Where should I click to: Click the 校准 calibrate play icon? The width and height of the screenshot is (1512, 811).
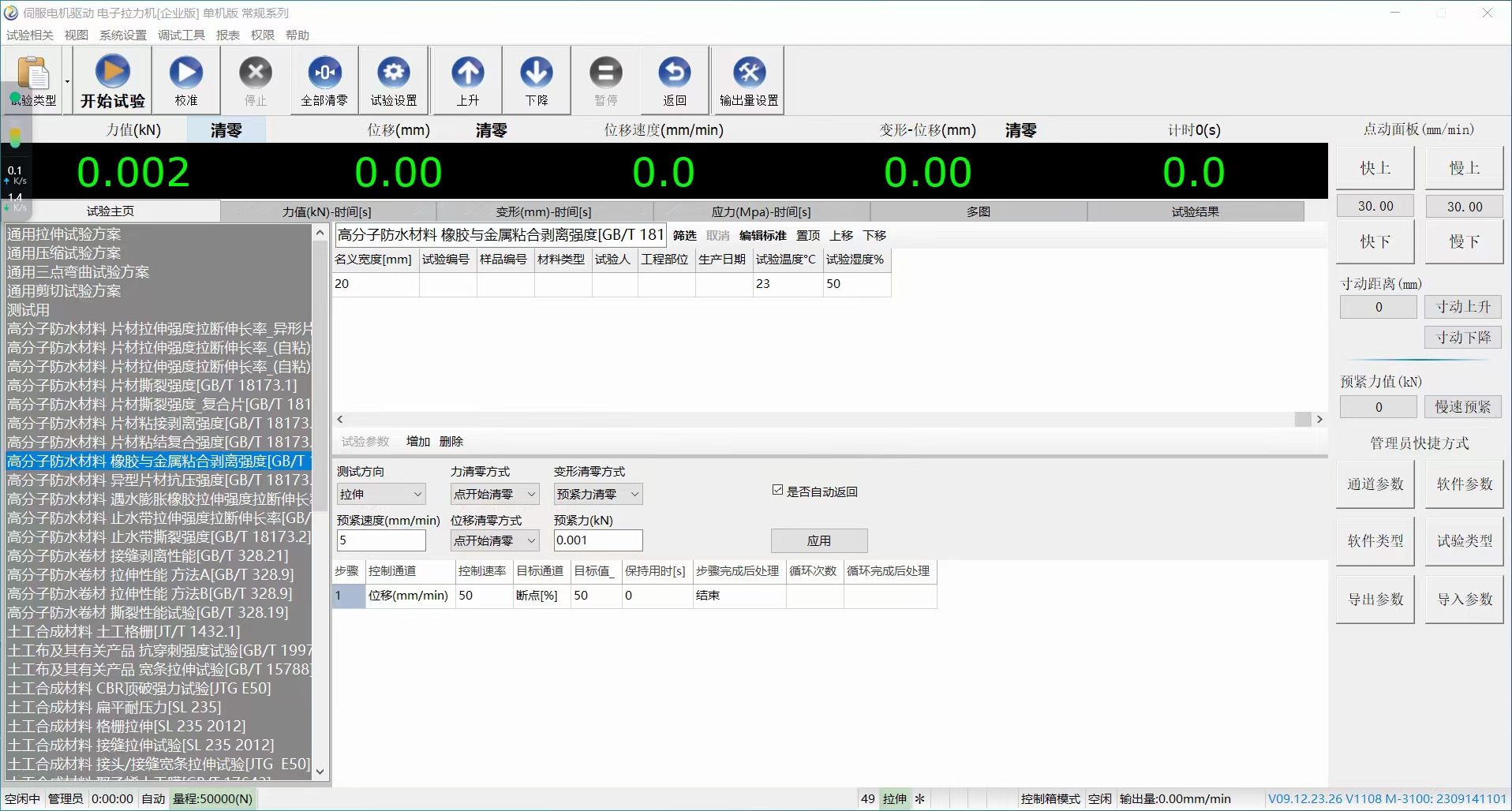click(x=186, y=80)
